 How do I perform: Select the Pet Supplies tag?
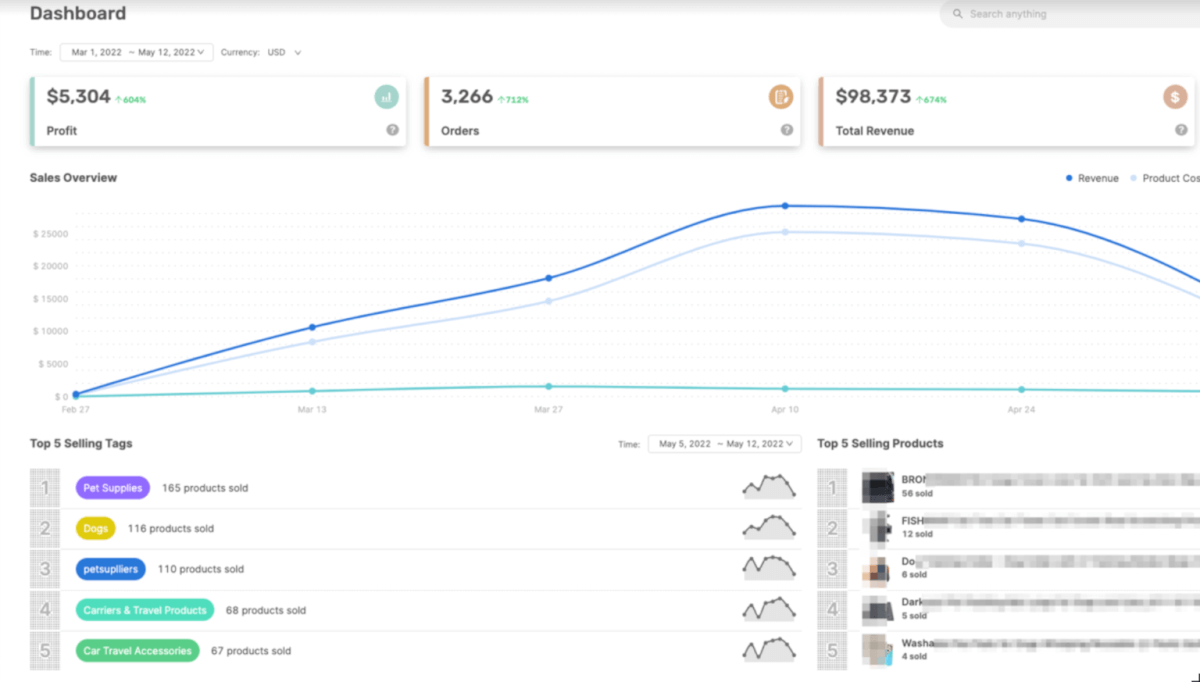click(x=112, y=487)
